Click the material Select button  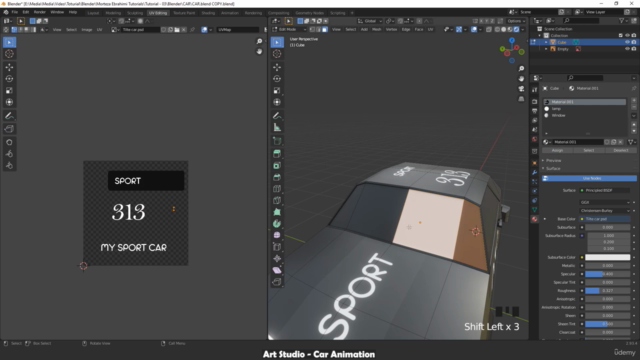pyautogui.click(x=589, y=151)
